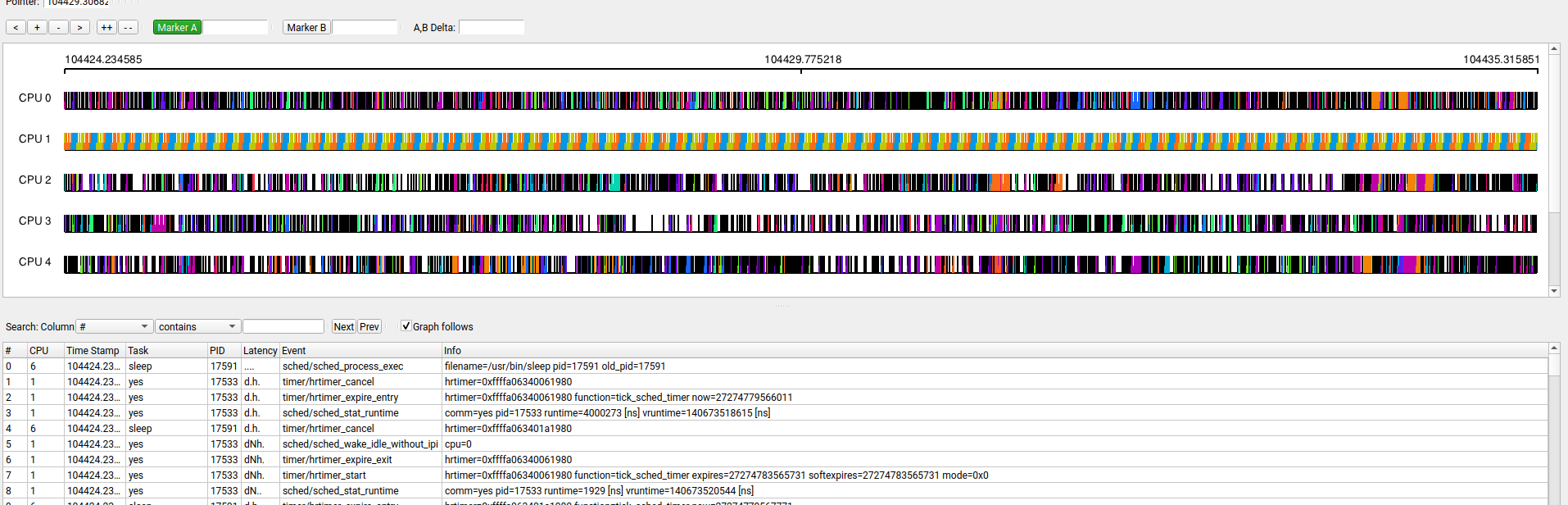The image size is (1568, 505).
Task: Click the zoom in '+' button
Action: click(x=37, y=28)
